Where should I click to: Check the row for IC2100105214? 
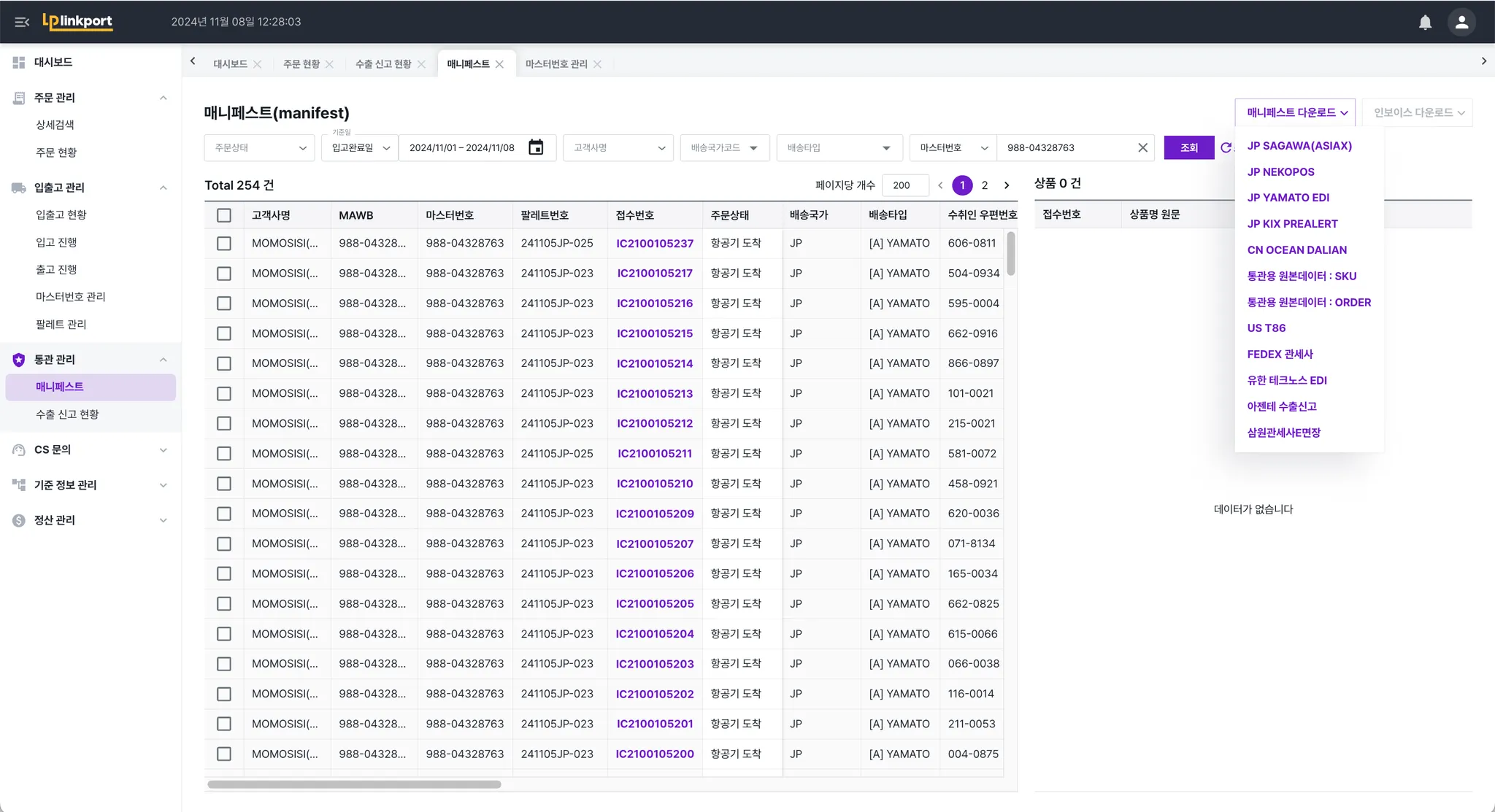click(x=224, y=363)
